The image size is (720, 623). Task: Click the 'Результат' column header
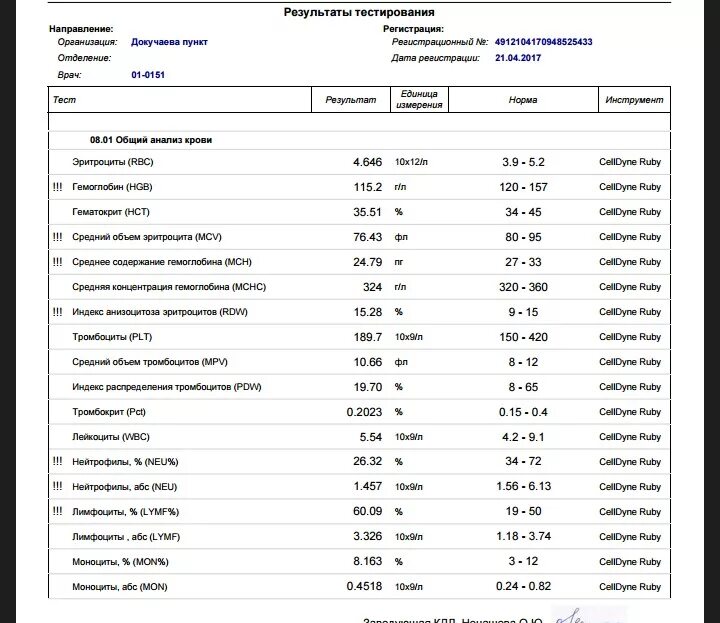tap(350, 100)
